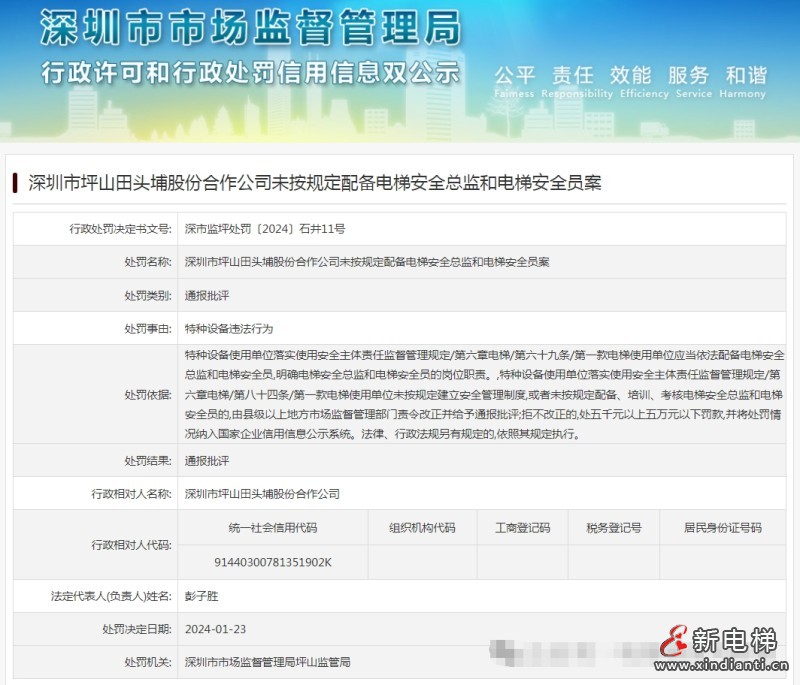Select the credit code 91440300781351902K
The width and height of the screenshot is (800, 685).
pyautogui.click(x=268, y=563)
